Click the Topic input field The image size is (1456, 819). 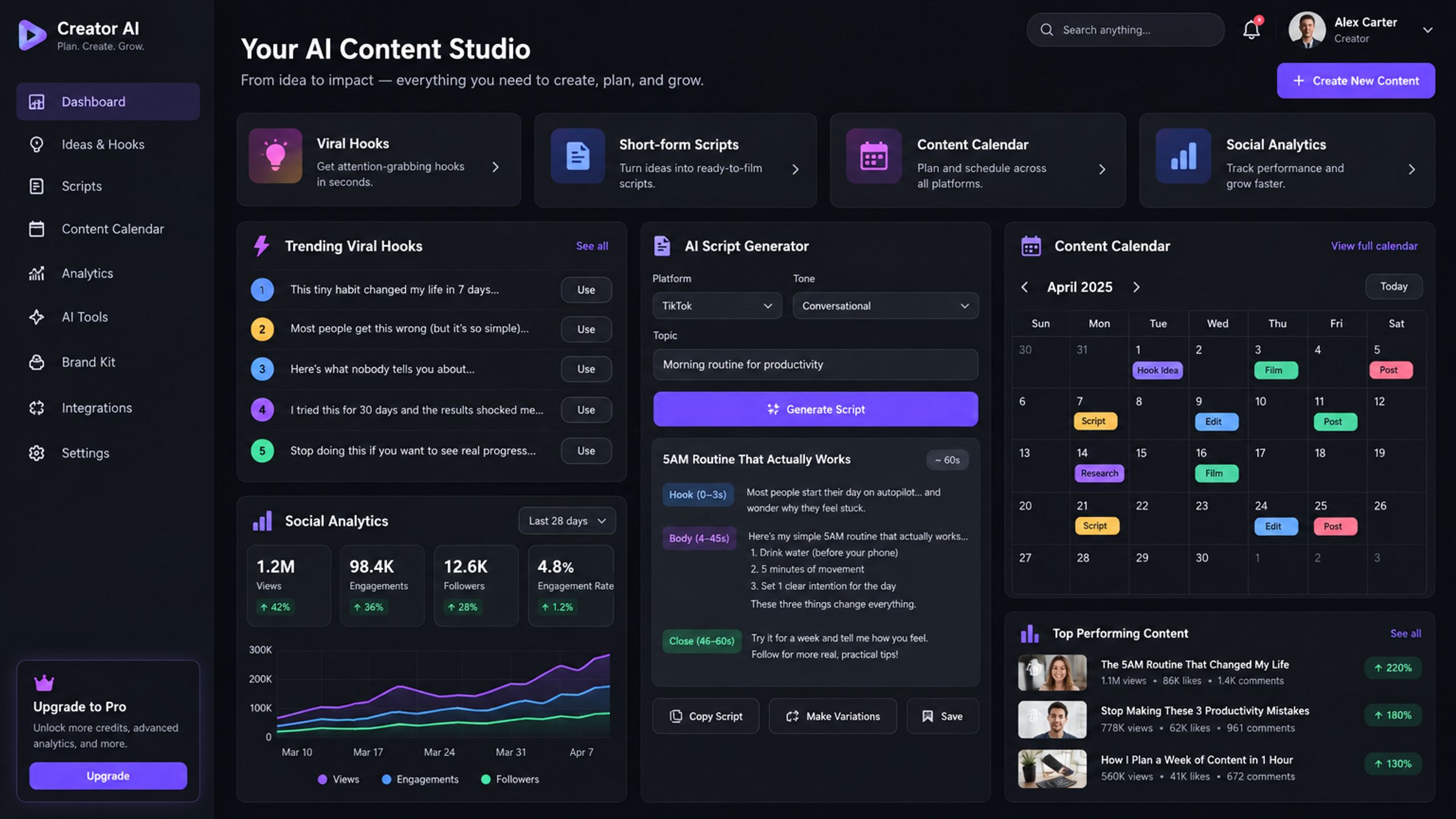pyautogui.click(x=816, y=365)
